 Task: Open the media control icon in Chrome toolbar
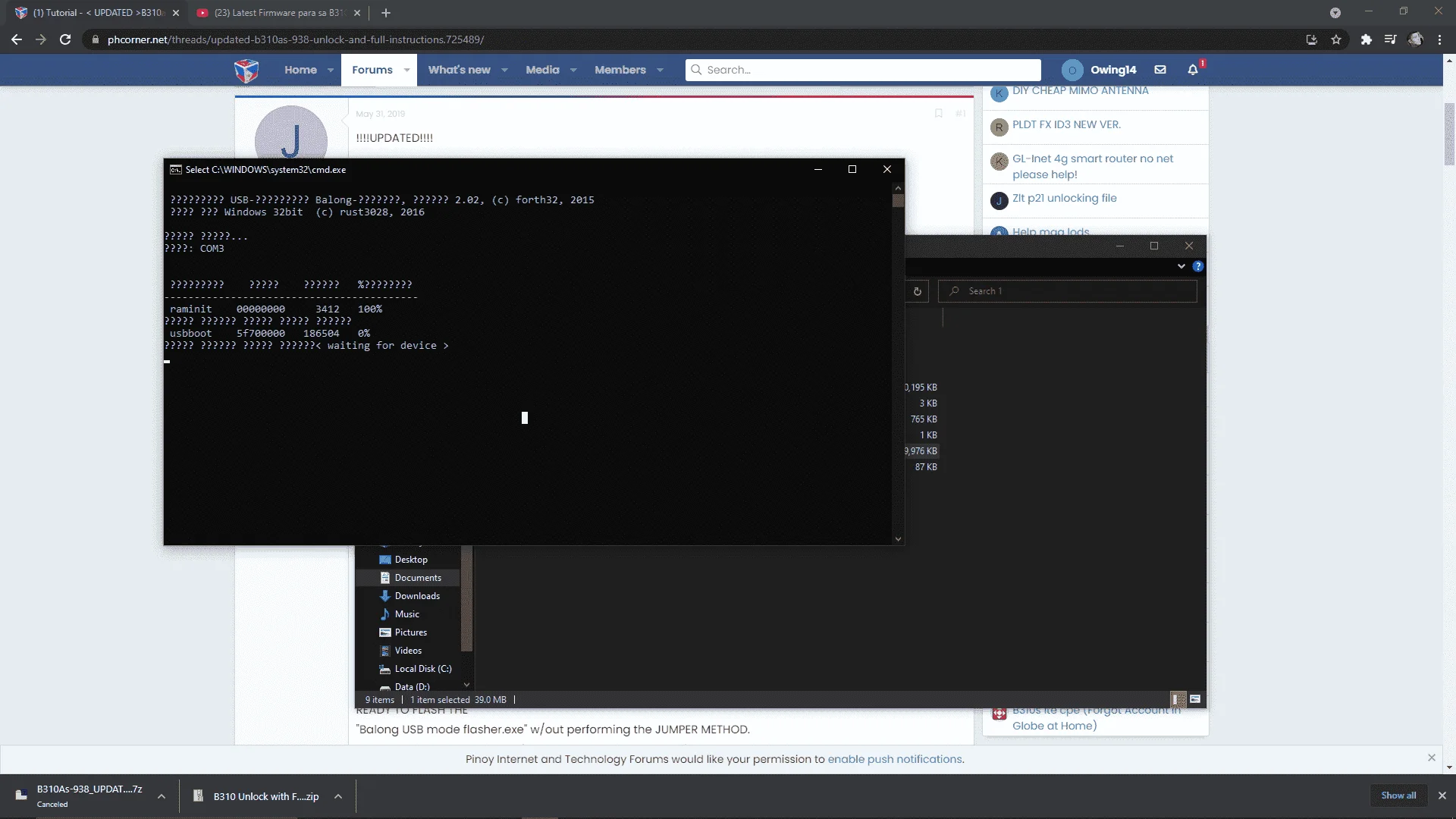[x=1390, y=39]
